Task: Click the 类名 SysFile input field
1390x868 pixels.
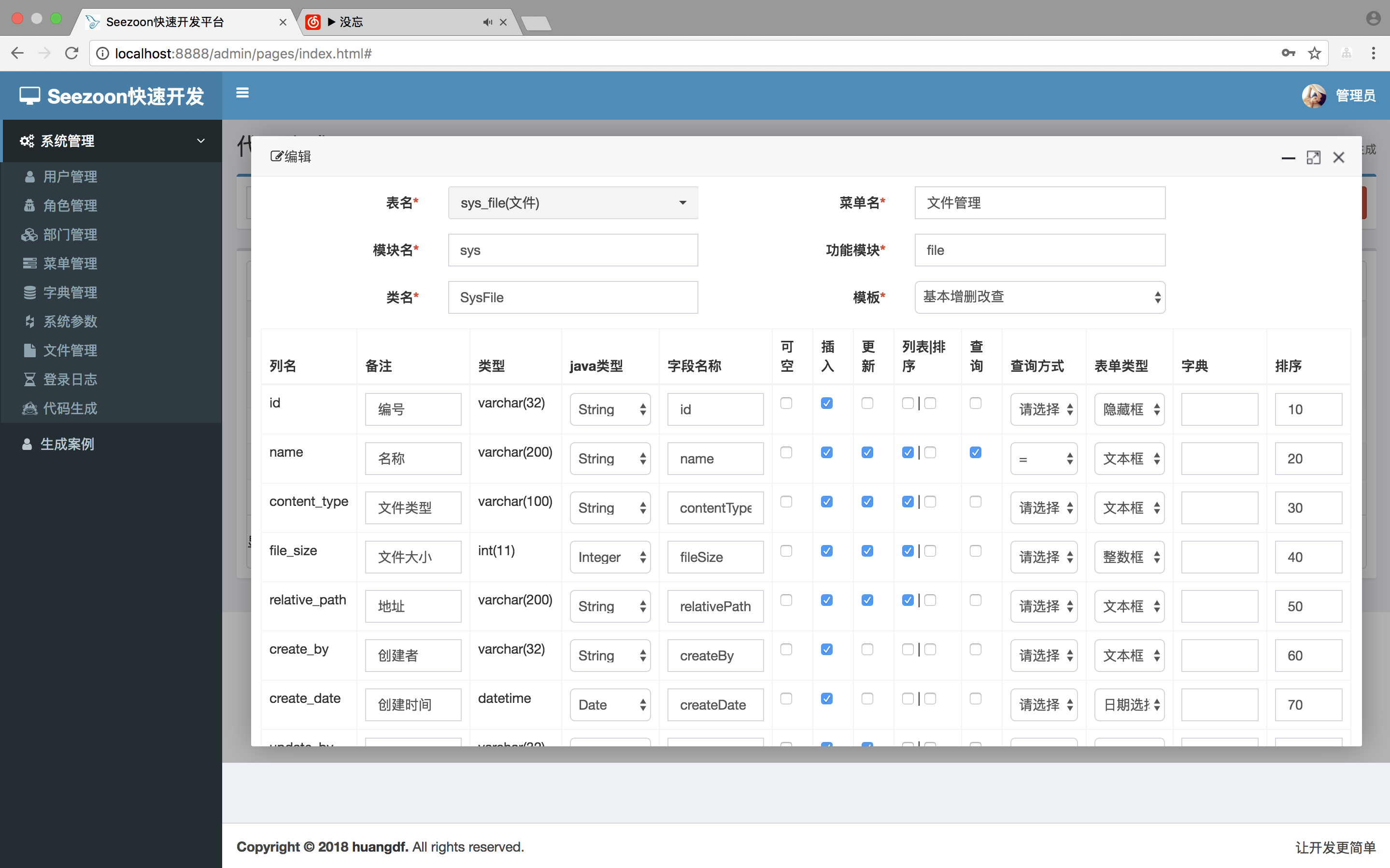Action: click(572, 297)
